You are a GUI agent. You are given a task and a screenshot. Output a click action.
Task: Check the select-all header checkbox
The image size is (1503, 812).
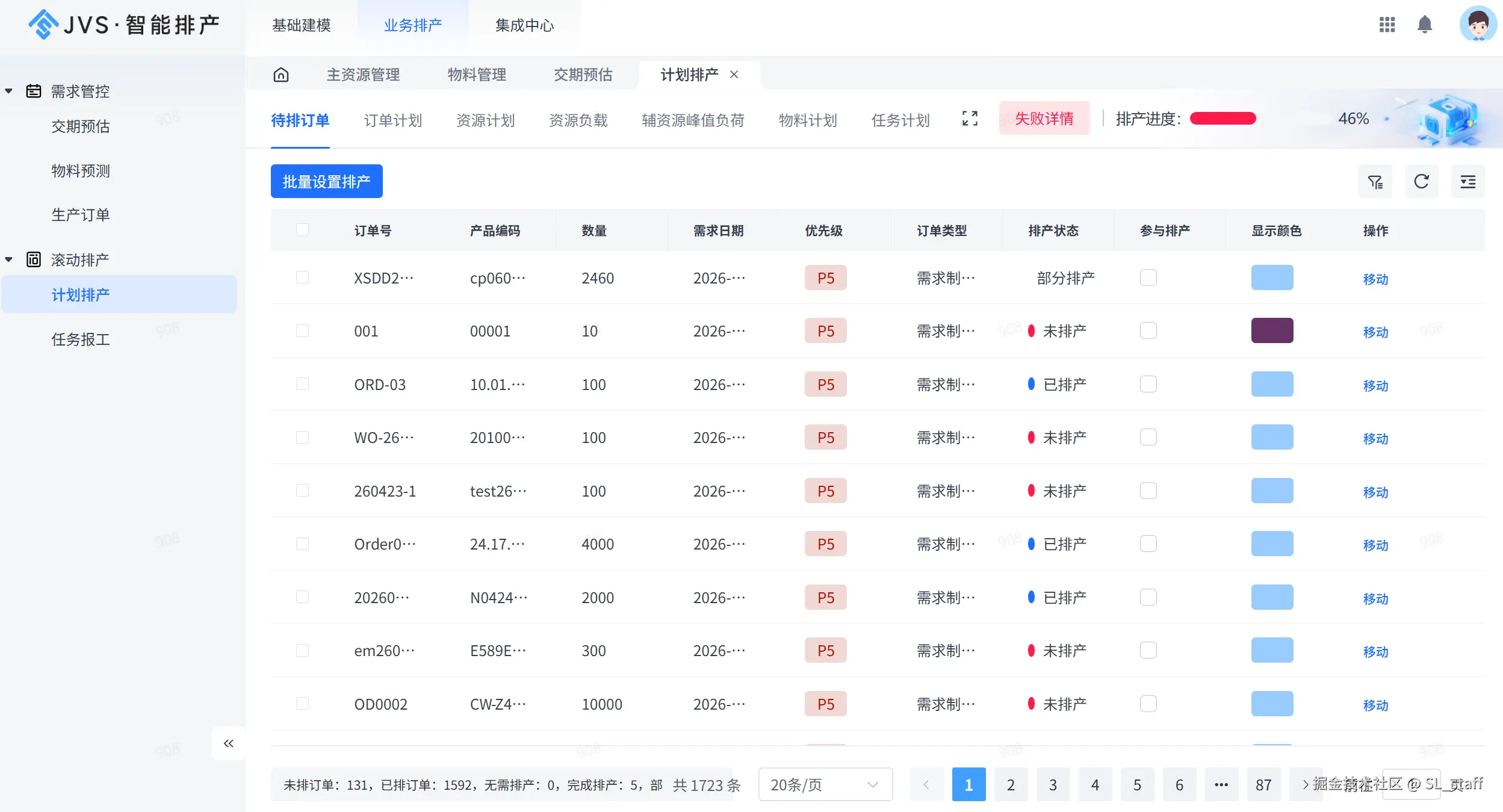(x=303, y=230)
